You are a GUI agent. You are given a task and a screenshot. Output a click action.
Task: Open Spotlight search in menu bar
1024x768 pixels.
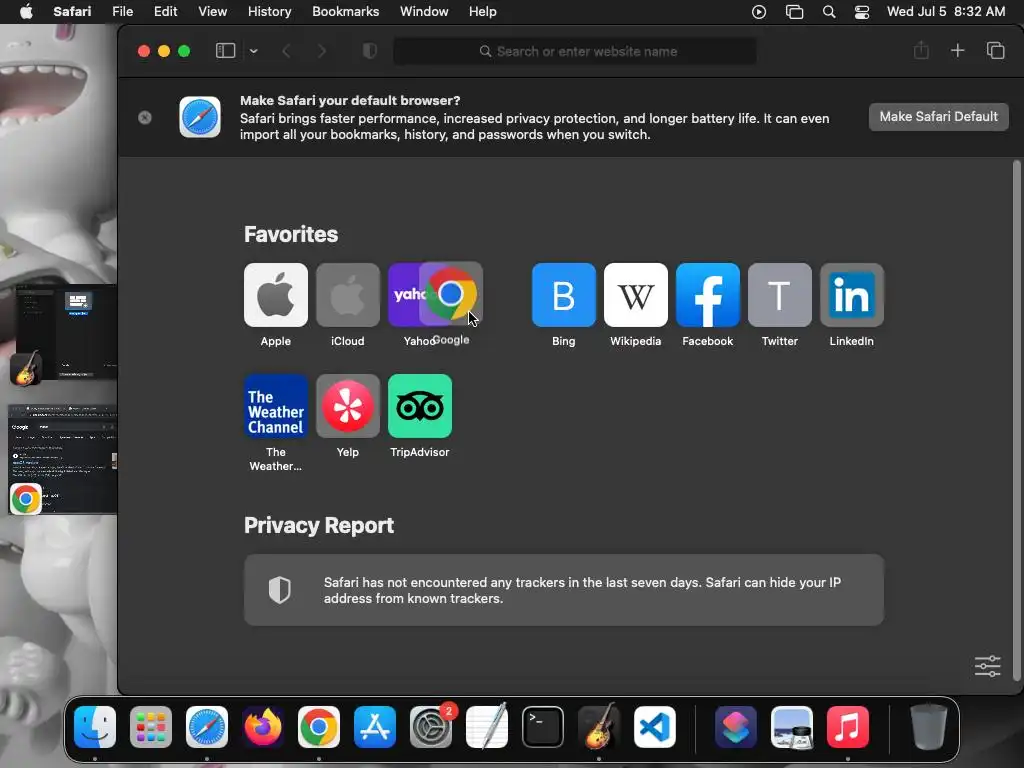(829, 12)
